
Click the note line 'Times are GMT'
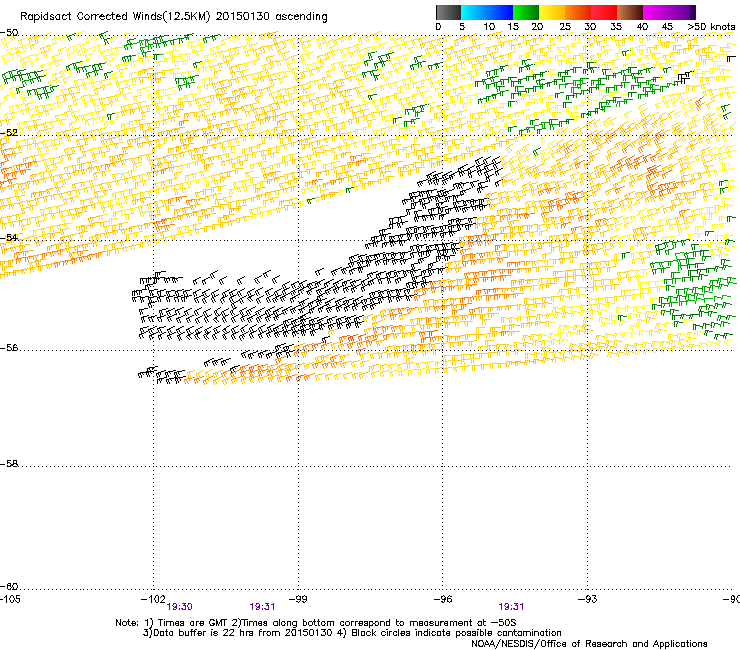pos(193,623)
